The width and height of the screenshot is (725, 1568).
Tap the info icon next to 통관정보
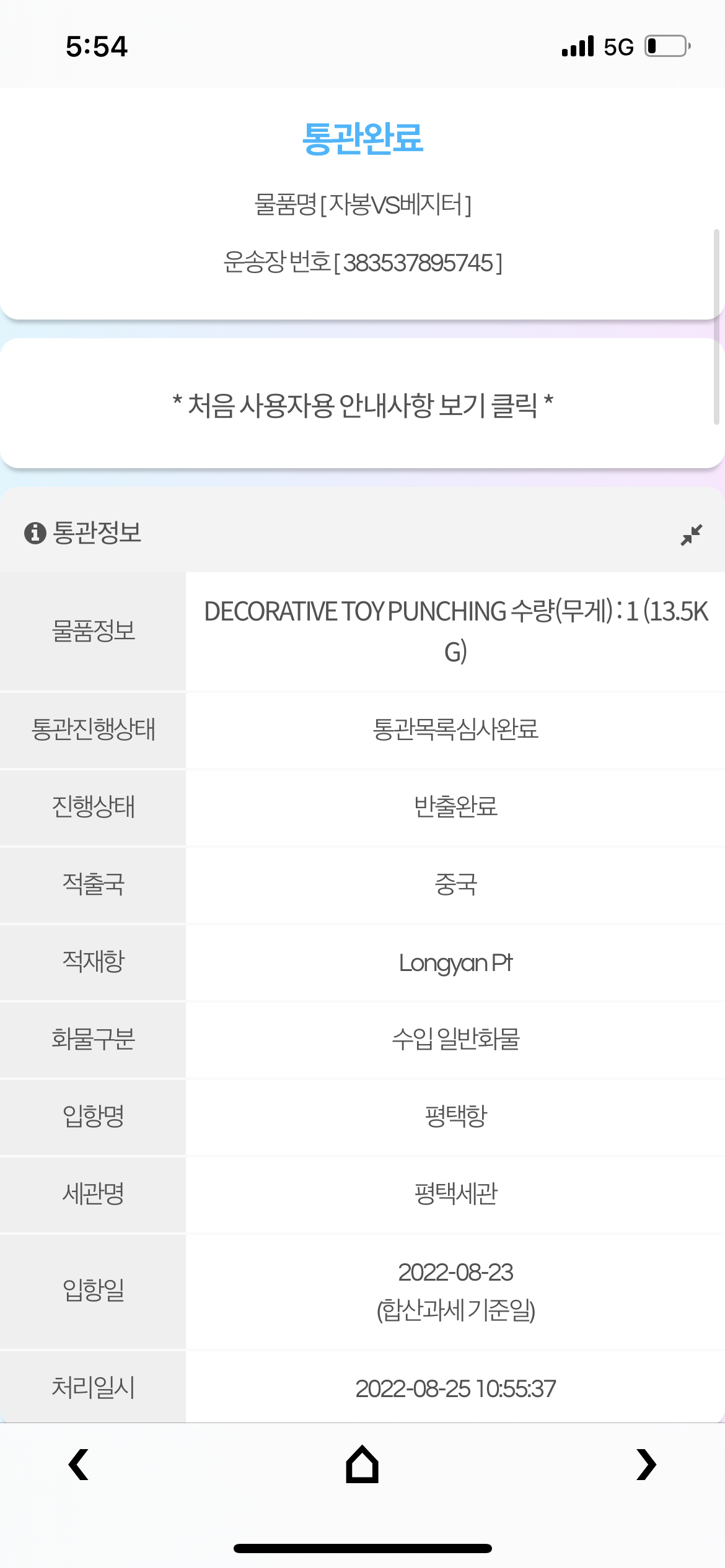[35, 533]
